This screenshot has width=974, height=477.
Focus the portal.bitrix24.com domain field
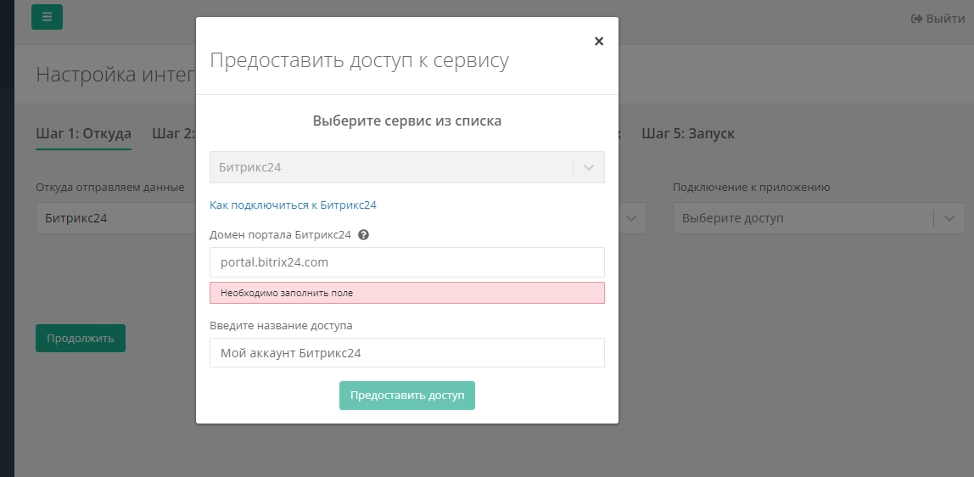click(x=407, y=262)
